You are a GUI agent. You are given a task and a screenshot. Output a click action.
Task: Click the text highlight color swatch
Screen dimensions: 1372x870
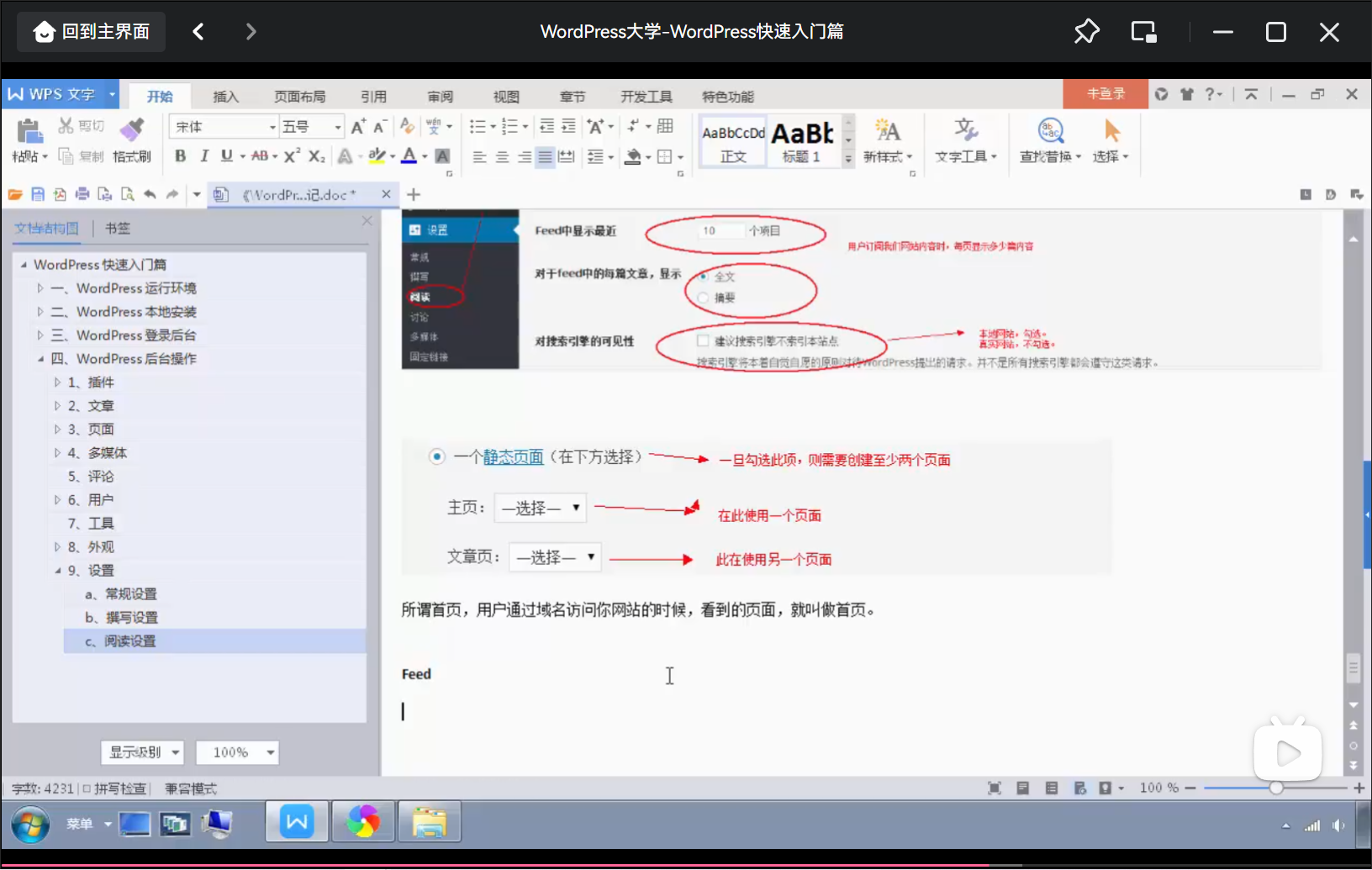[x=377, y=156]
